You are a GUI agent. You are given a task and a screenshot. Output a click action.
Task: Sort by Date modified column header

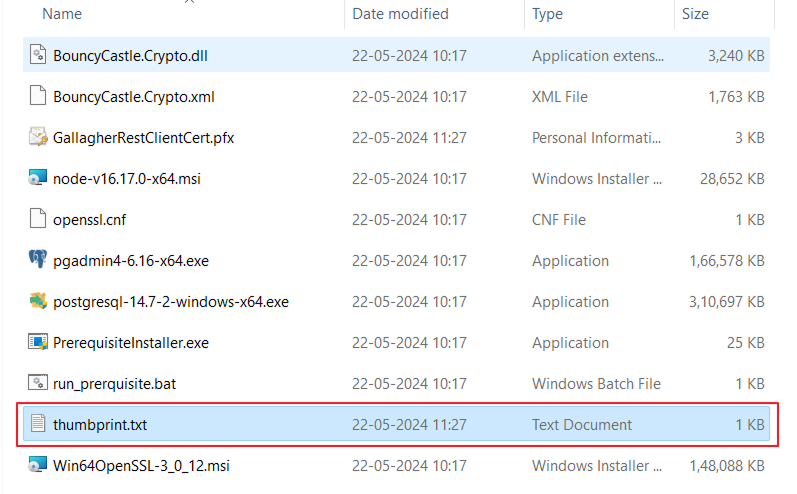pyautogui.click(x=400, y=14)
